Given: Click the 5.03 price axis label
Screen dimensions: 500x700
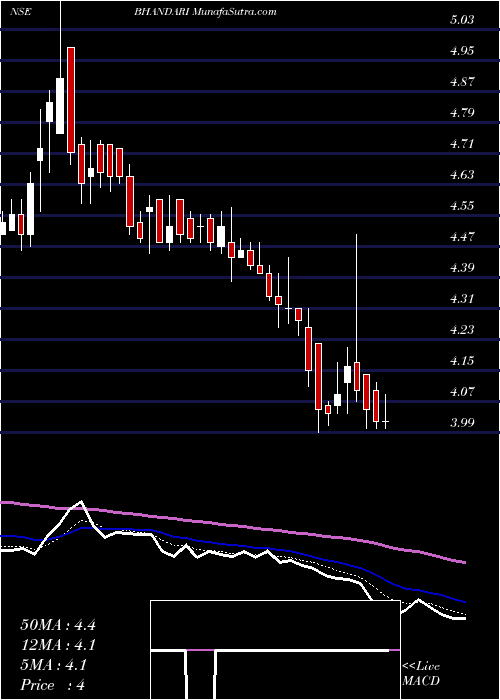Looking at the screenshot, I should (462, 20).
